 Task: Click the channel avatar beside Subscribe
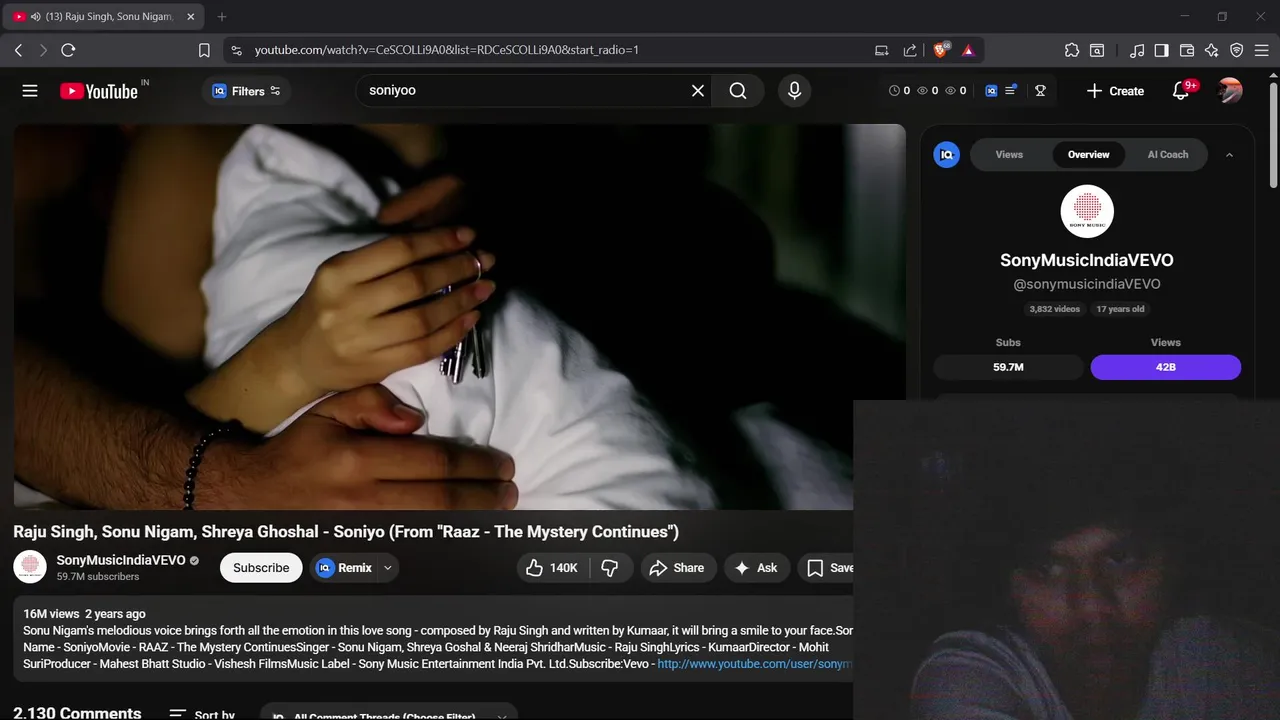pos(30,567)
